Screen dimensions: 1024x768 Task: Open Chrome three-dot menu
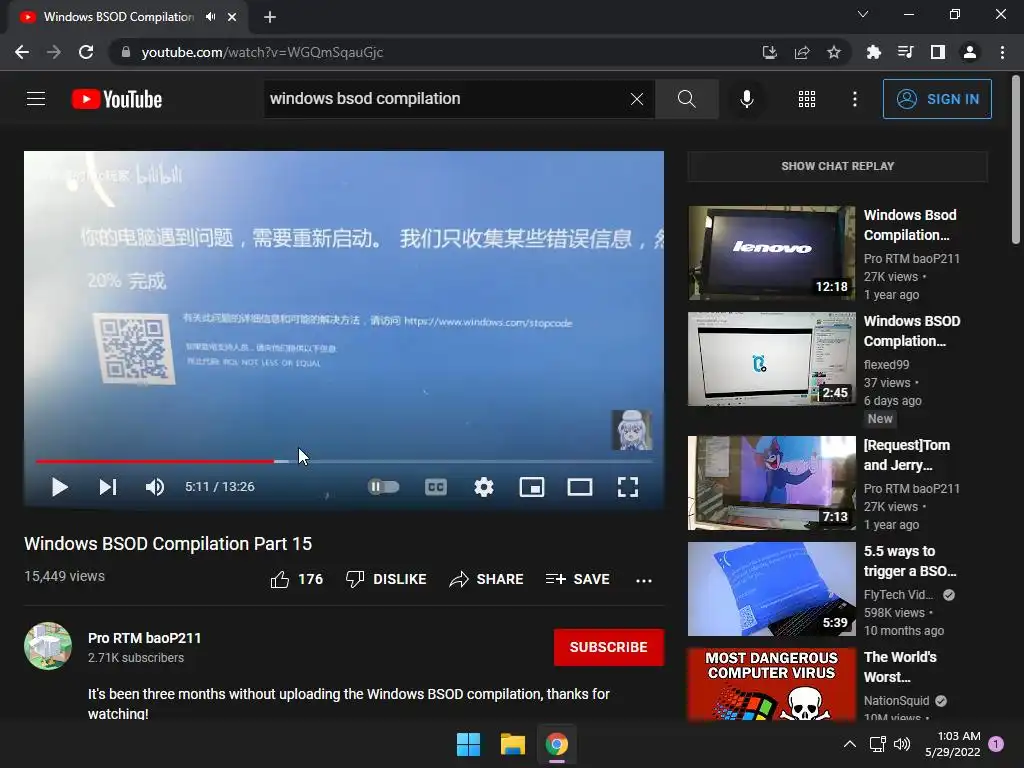coord(1002,52)
